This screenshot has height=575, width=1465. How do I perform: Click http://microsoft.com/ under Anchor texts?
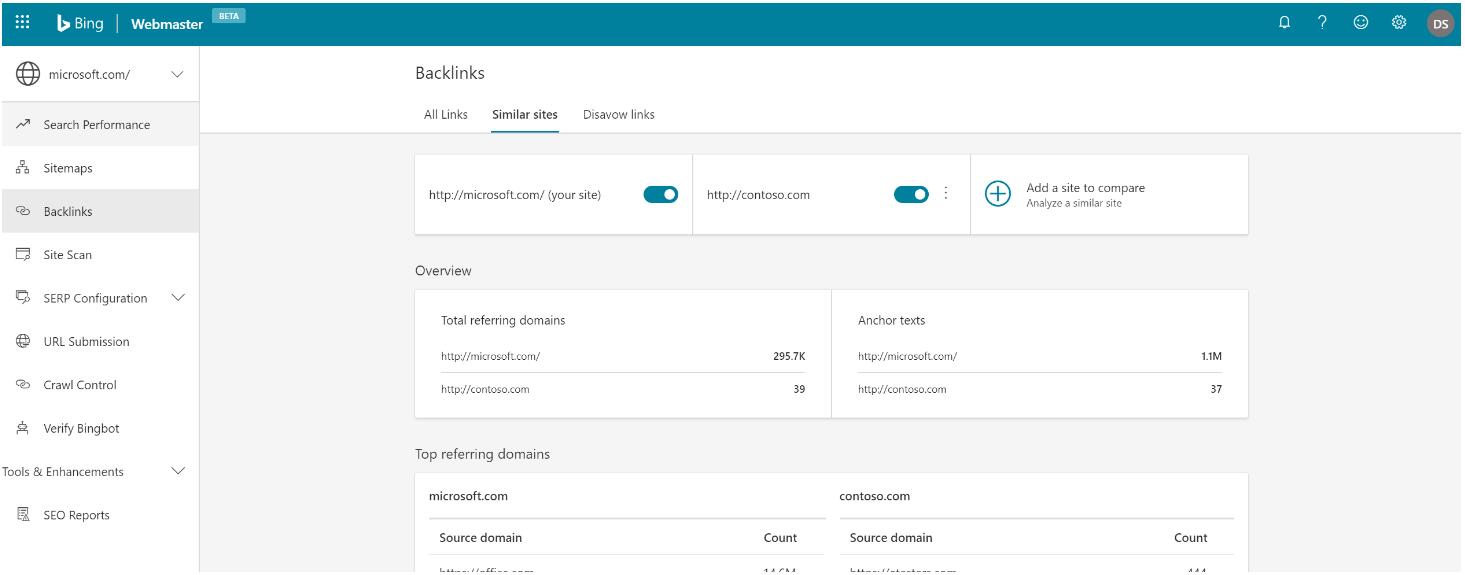(907, 356)
